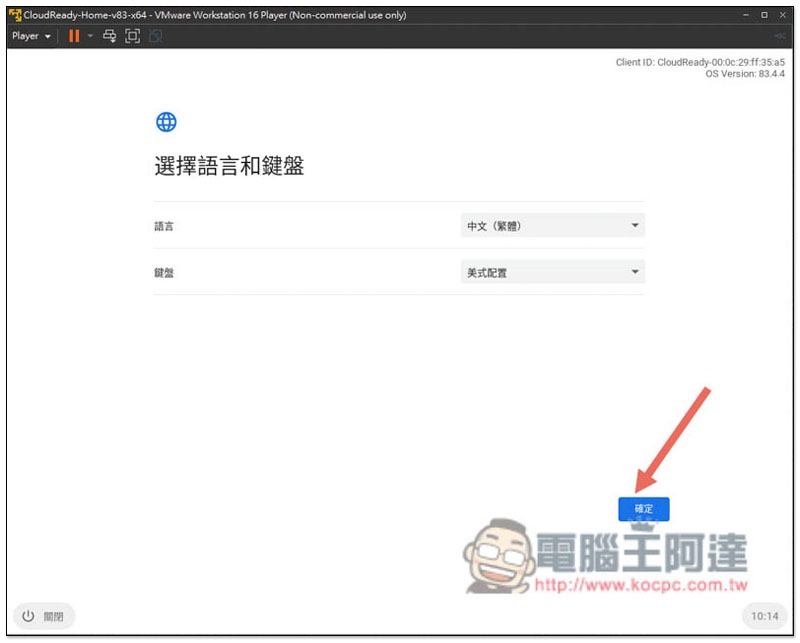Open the Player menu
The image size is (800, 643).
31,36
